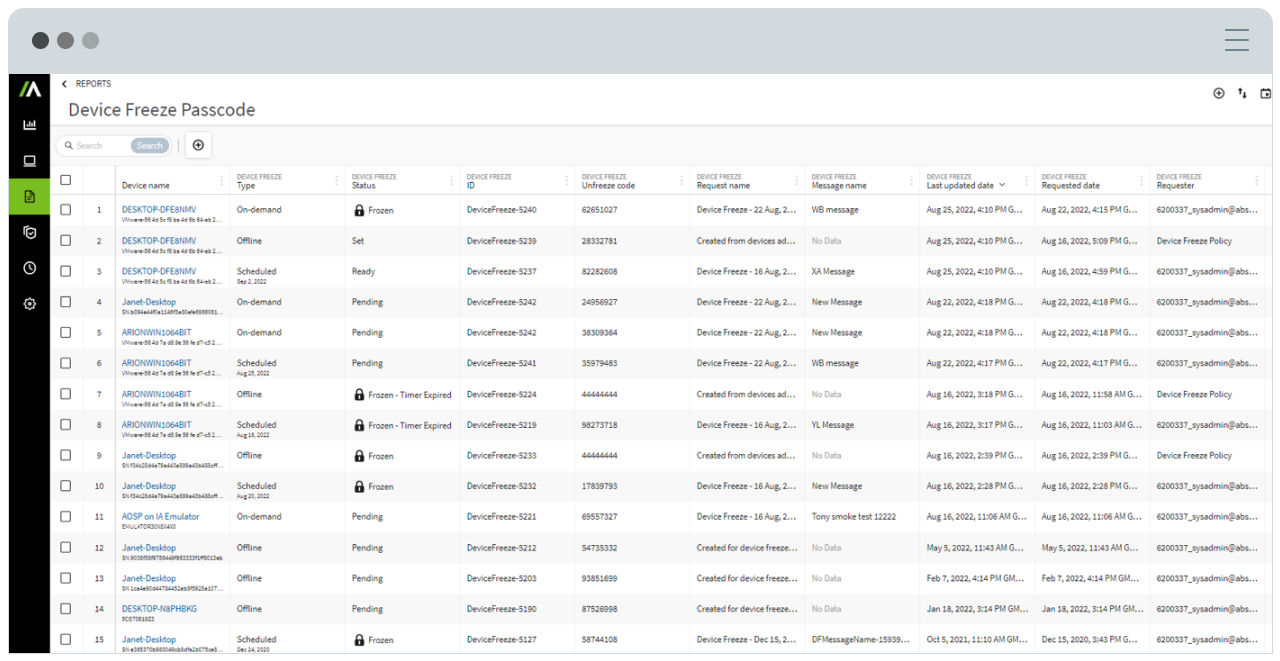Check the checkbox for row 11 AOSP on IA Emulator

pos(66,517)
